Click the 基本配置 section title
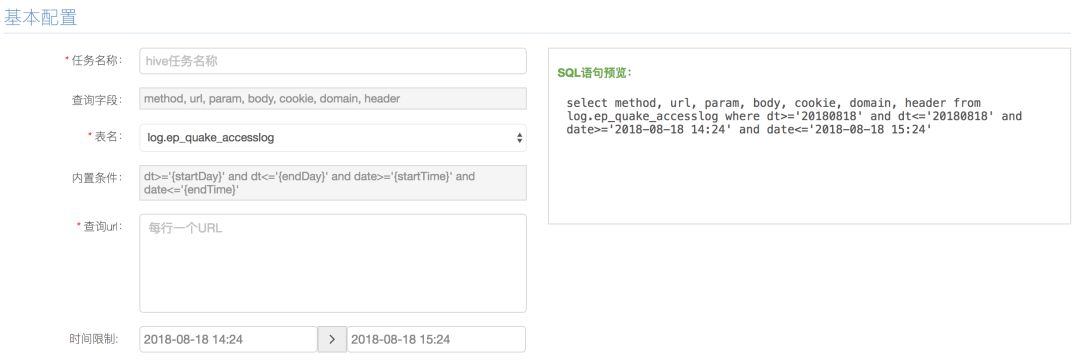The height and width of the screenshot is (364, 1080). coord(40,18)
